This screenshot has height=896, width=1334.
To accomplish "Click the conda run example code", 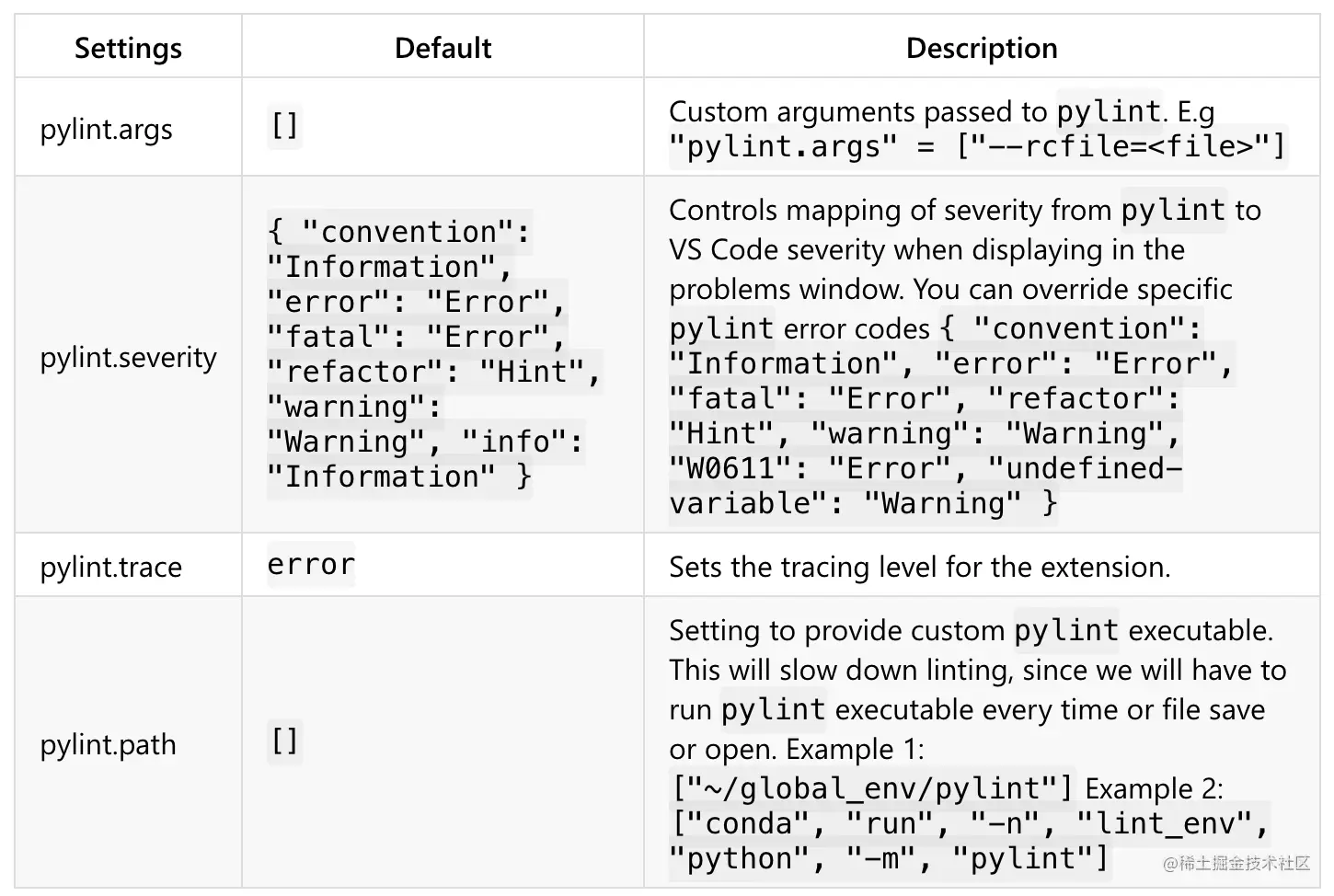I will point(969,841).
